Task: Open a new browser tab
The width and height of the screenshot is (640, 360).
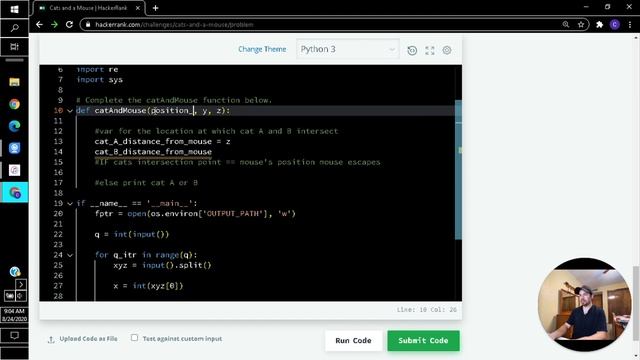Action: [156, 8]
